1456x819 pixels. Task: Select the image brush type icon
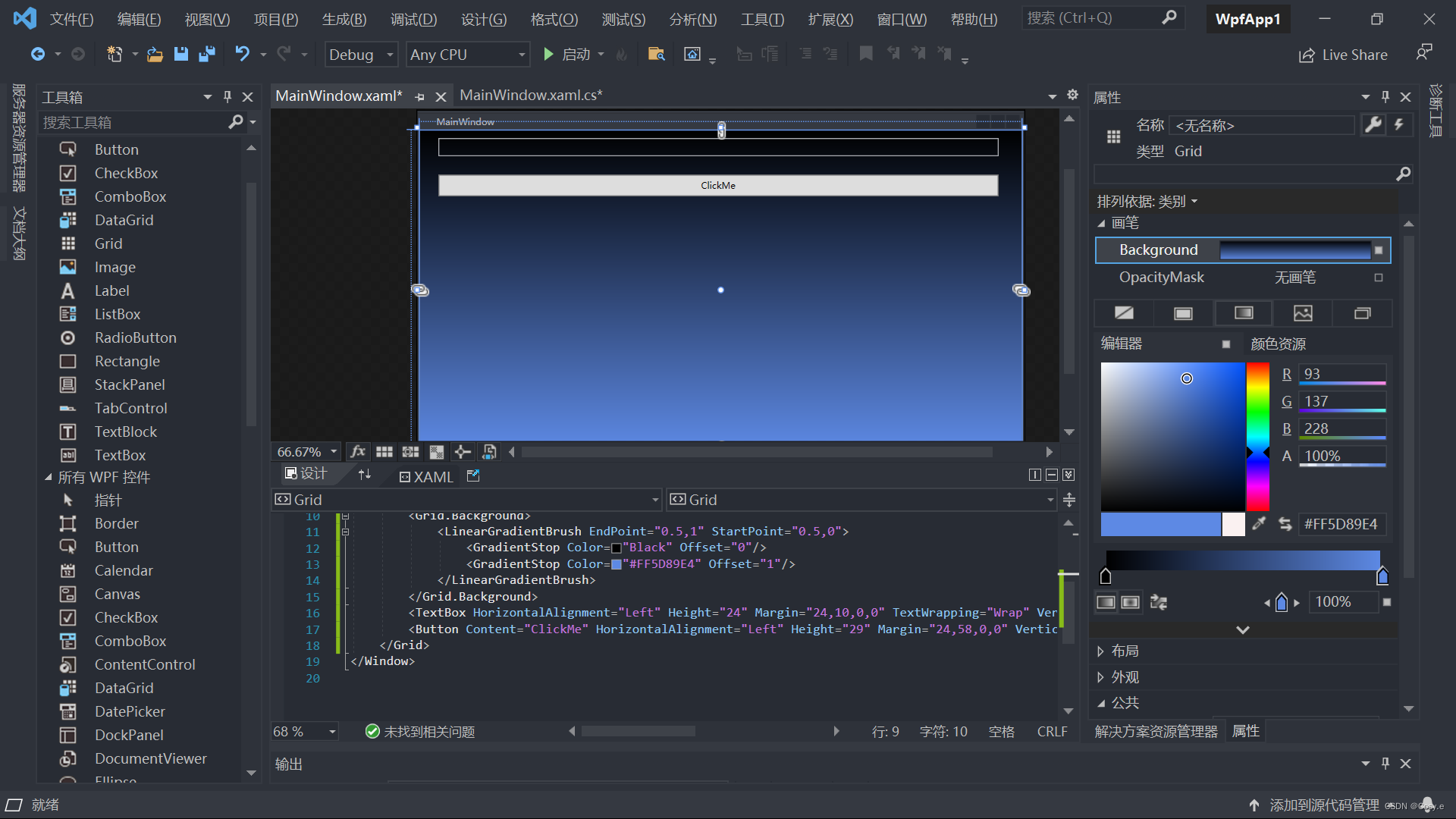(1303, 313)
